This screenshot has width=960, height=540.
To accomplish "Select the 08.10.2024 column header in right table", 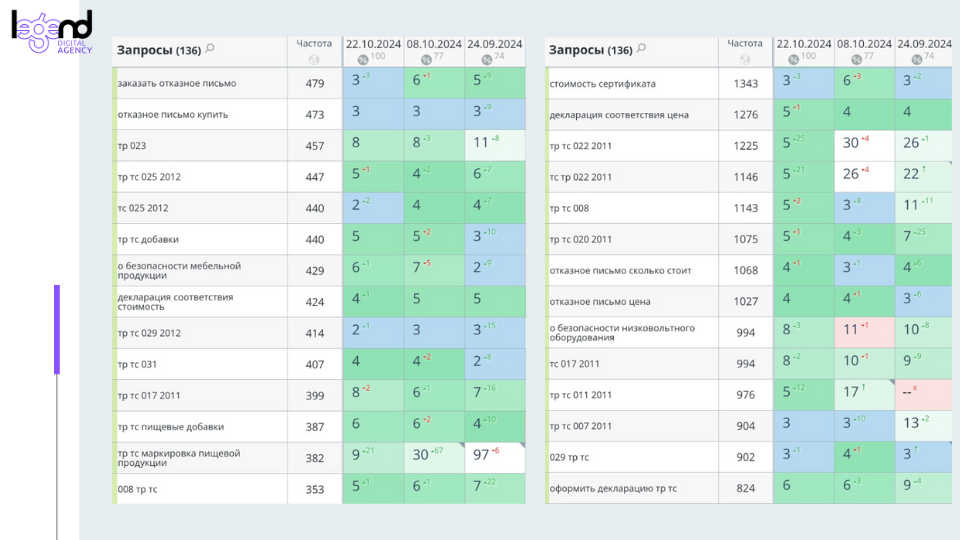I will pos(864,44).
